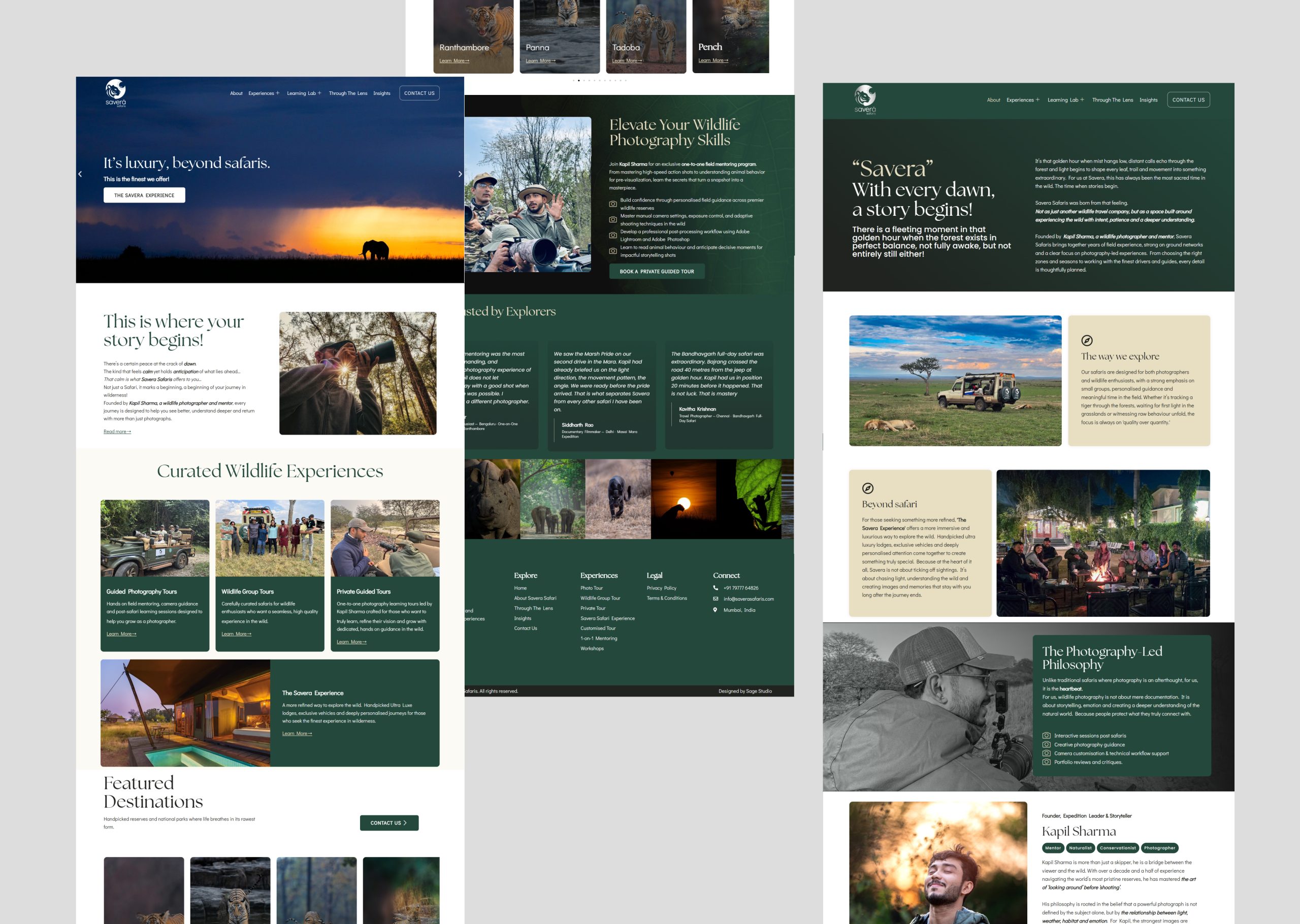The image size is (1300, 924).
Task: Click BOOK A PRIVATE GUIDED TOUR button
Action: pos(657,272)
